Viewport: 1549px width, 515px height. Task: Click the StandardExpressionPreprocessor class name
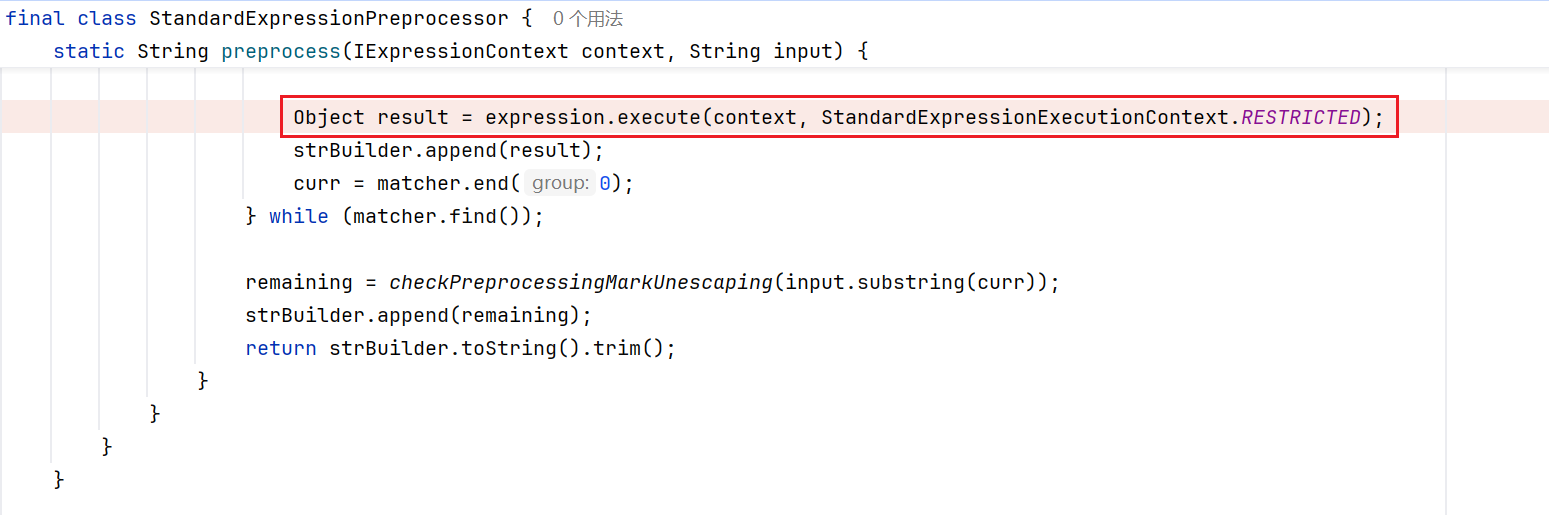click(329, 18)
